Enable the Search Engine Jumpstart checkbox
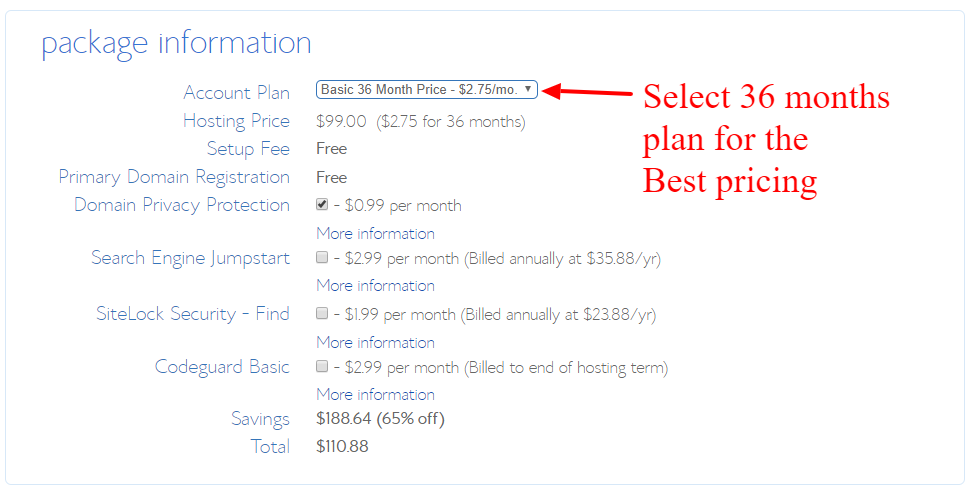Screen dimensions: 979x493 click(x=322, y=257)
